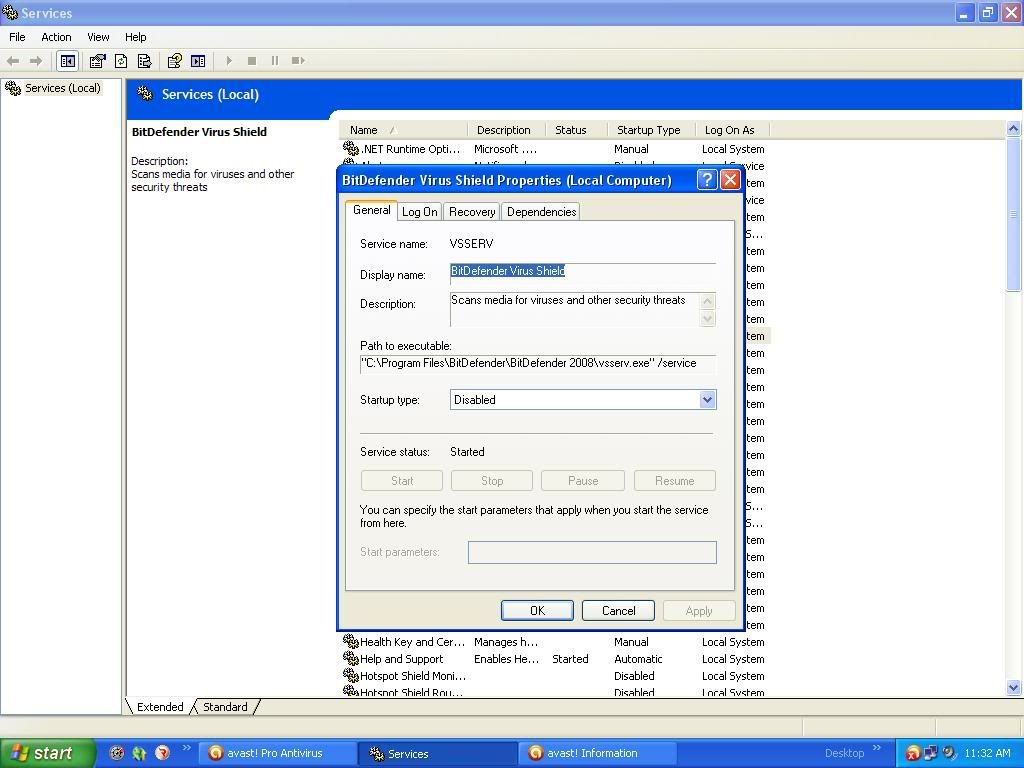The image size is (1024, 768).
Task: Toggle the Show/Hide Action Pane toolbar icon
Action: [198, 61]
